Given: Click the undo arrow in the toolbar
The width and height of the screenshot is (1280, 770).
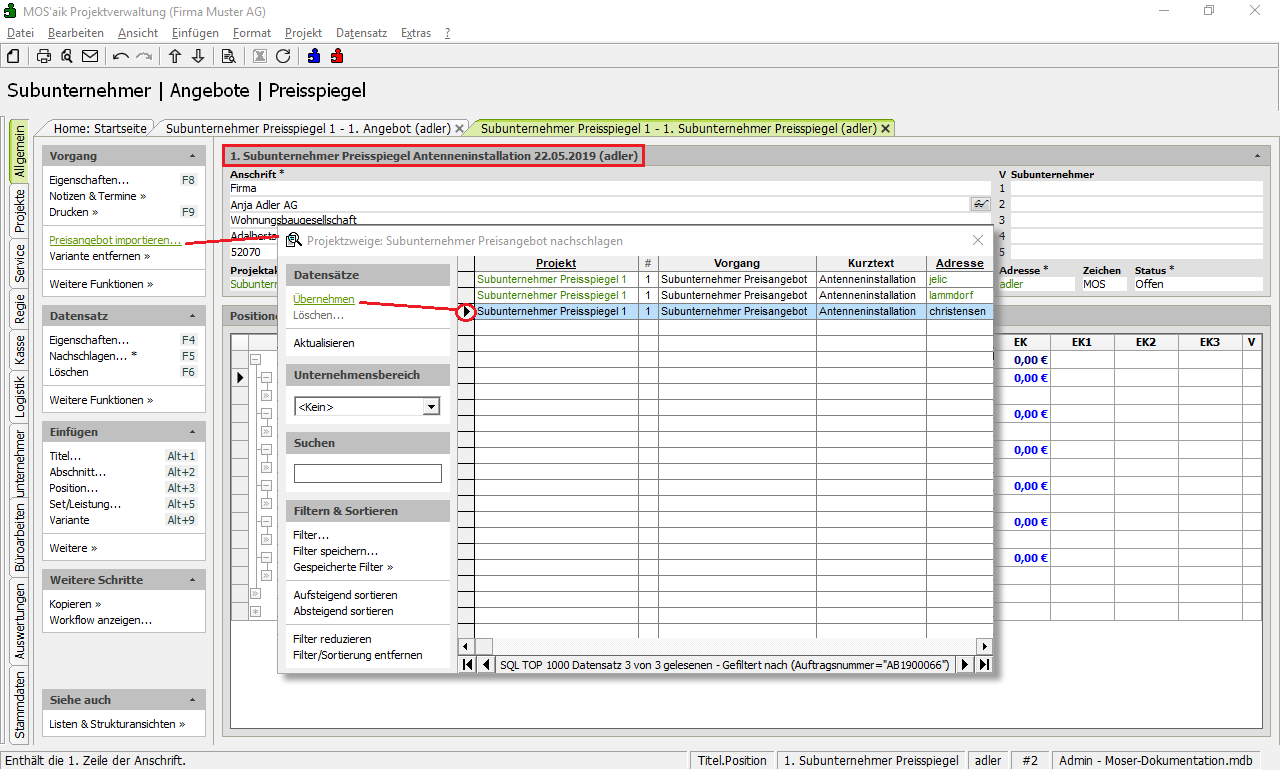Looking at the screenshot, I should (x=121, y=56).
